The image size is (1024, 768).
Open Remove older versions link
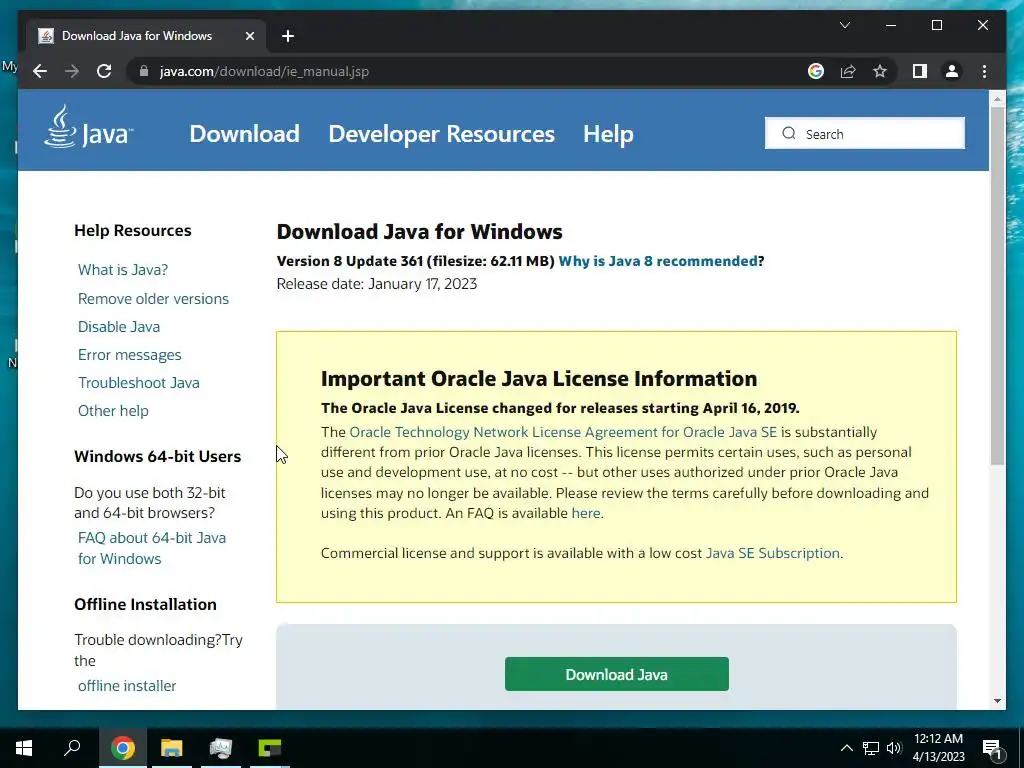(x=153, y=298)
